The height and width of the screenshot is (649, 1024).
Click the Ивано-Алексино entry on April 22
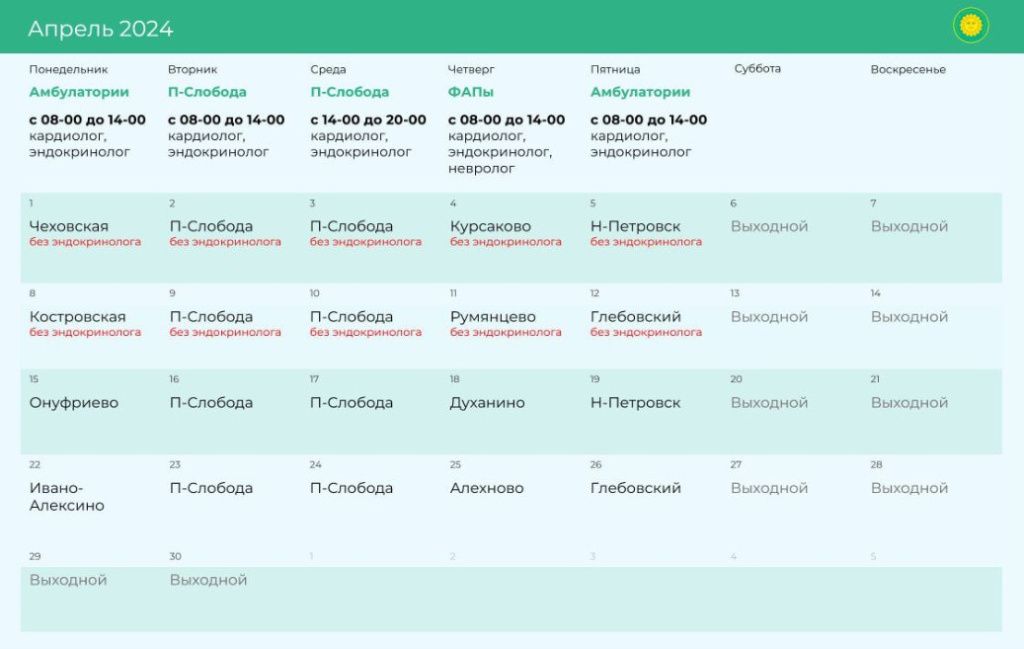click(66, 497)
